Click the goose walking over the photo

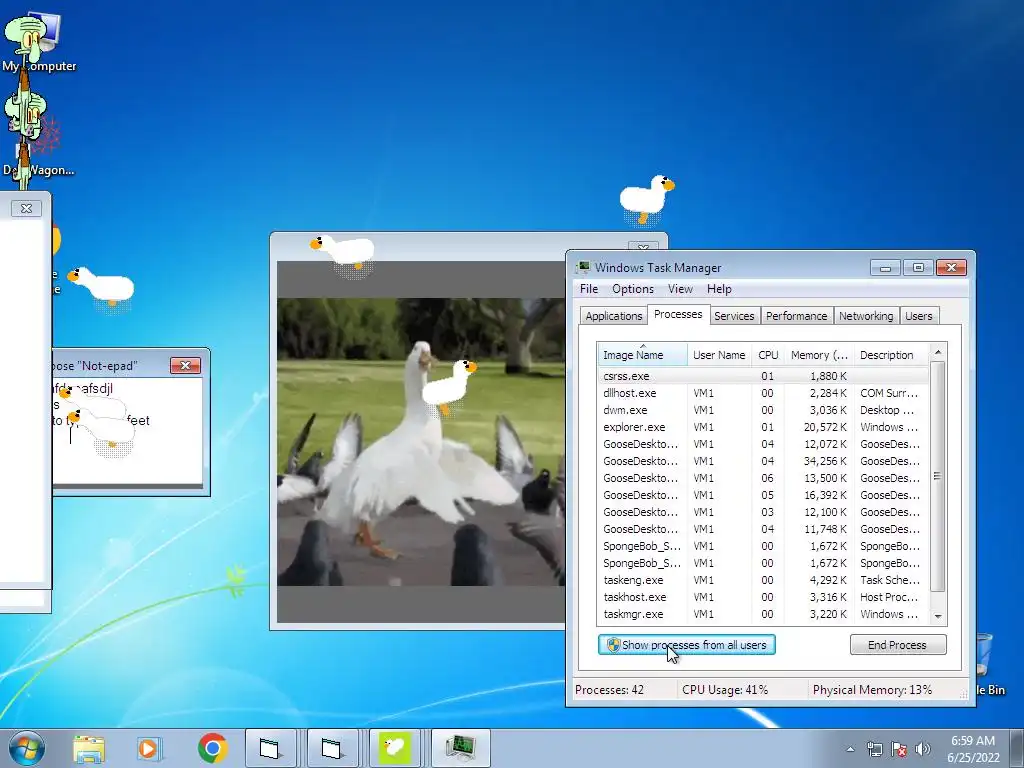pyautogui.click(x=449, y=387)
